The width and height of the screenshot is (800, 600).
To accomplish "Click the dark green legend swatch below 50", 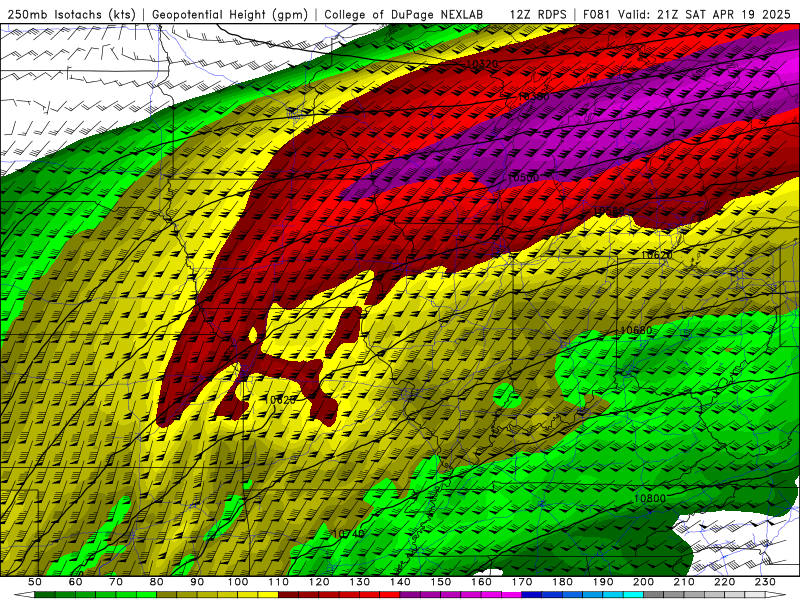I will [45, 595].
